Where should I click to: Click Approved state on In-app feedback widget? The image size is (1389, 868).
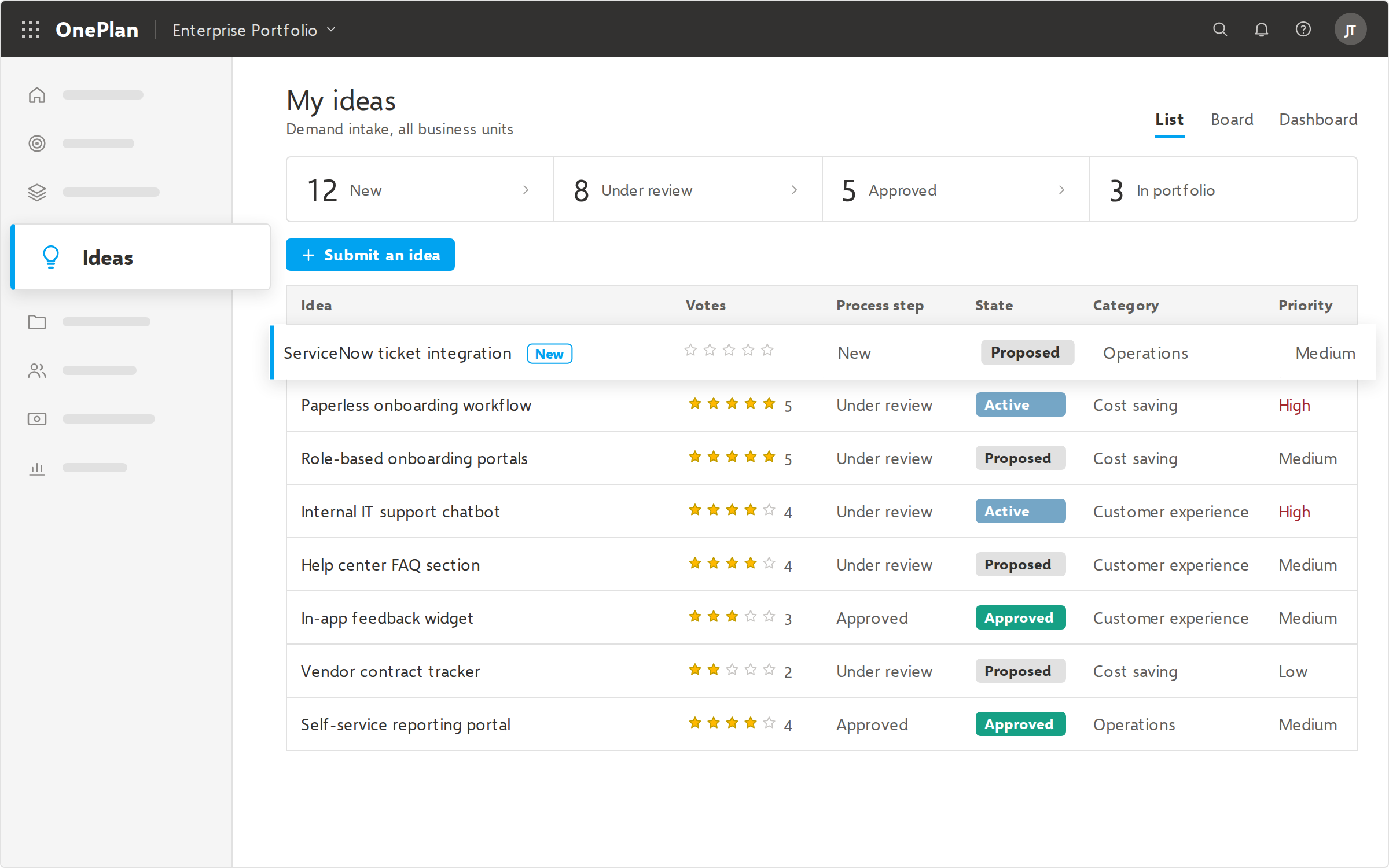coord(1020,617)
